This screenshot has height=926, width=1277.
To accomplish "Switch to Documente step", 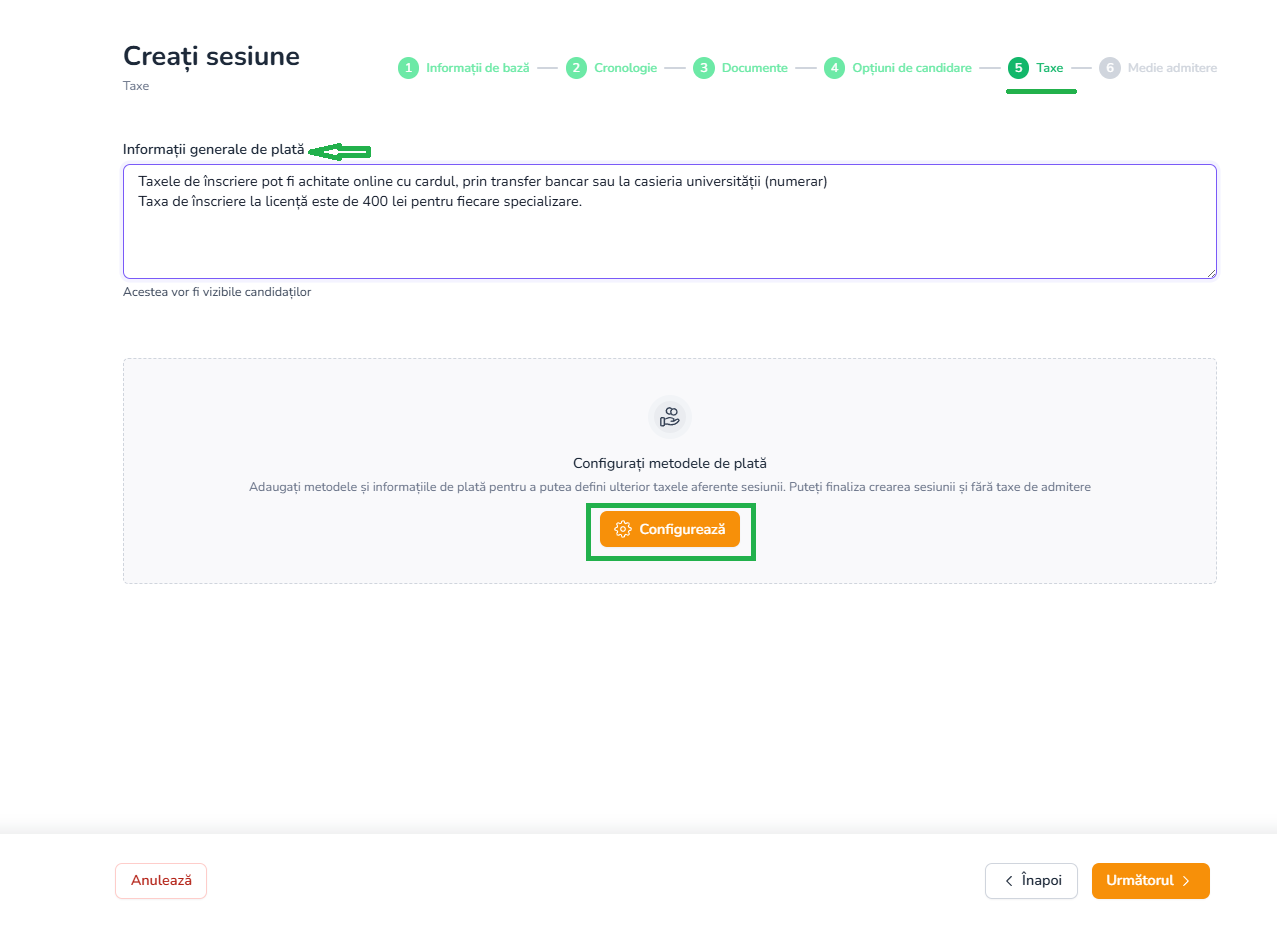I will click(x=755, y=68).
